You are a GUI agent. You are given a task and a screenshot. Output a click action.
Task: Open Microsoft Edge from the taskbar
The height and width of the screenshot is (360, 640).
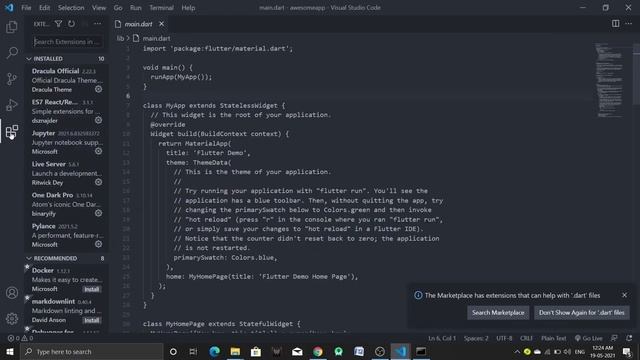(214, 351)
